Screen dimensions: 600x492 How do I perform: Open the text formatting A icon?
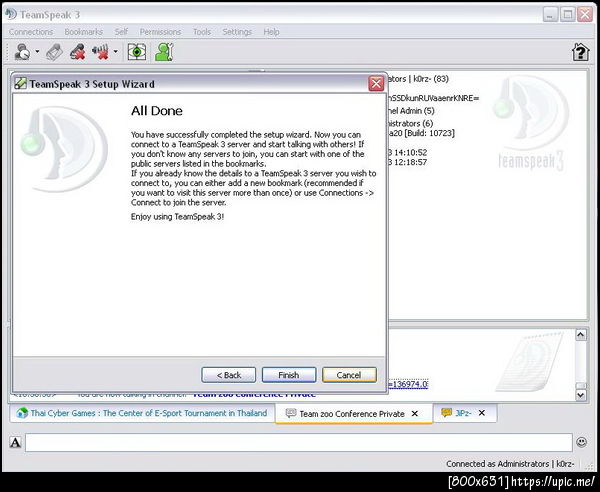coord(15,443)
